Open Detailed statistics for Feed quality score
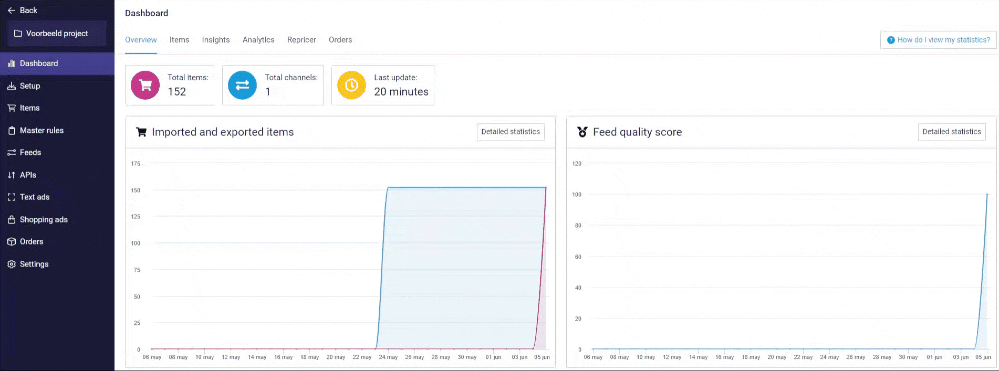Image resolution: width=999 pixels, height=371 pixels. pyautogui.click(x=952, y=132)
